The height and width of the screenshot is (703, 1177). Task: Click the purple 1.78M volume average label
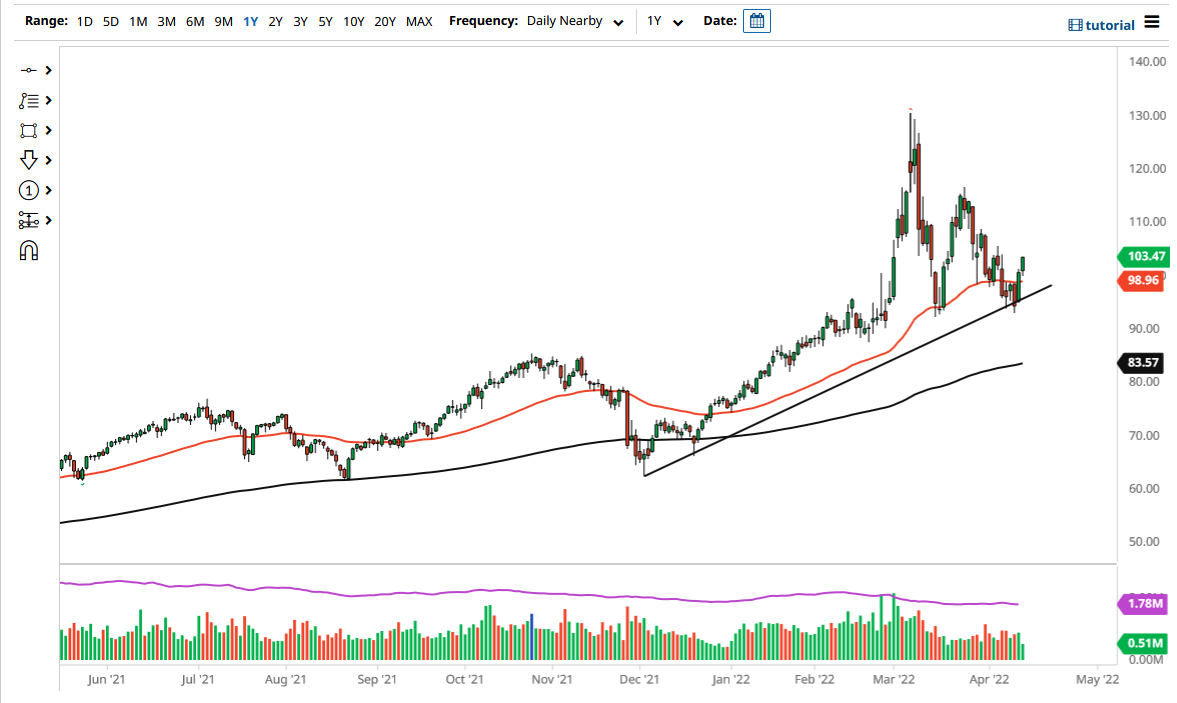[1144, 603]
